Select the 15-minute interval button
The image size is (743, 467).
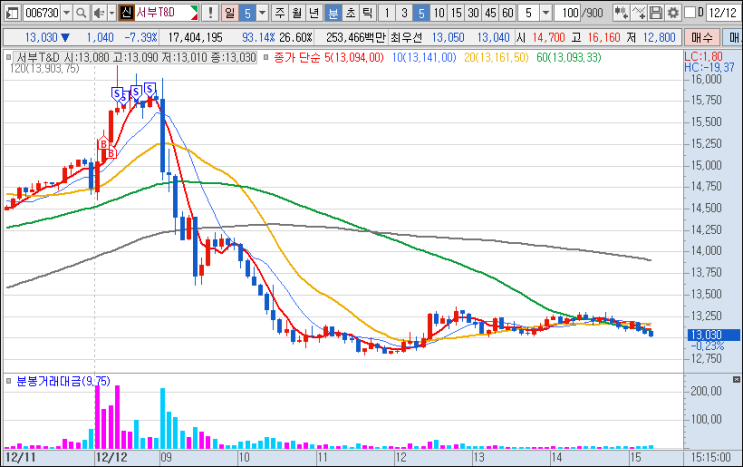coord(456,13)
